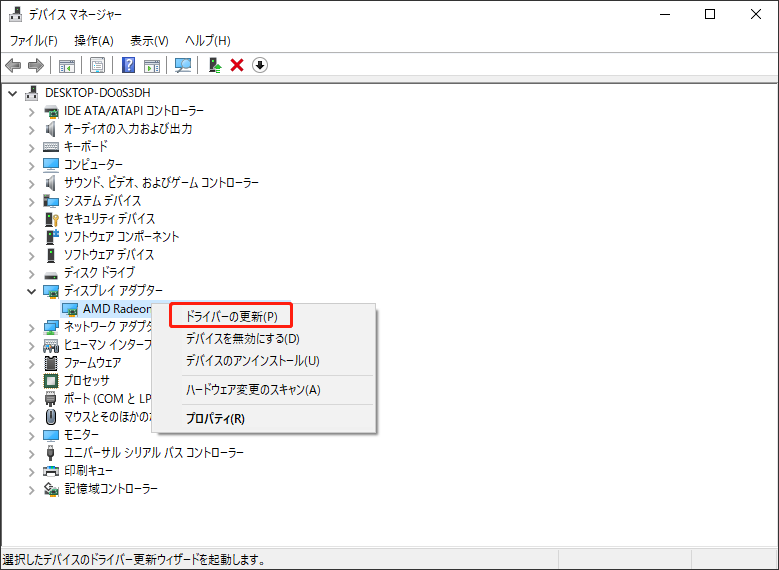Click the storage controller category icon
The width and height of the screenshot is (779, 570).
point(51,489)
